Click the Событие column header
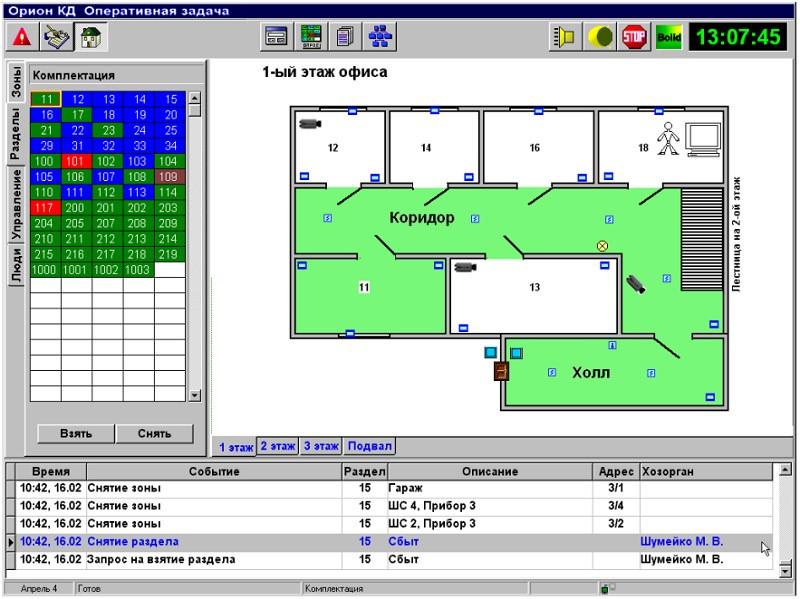 (x=214, y=471)
